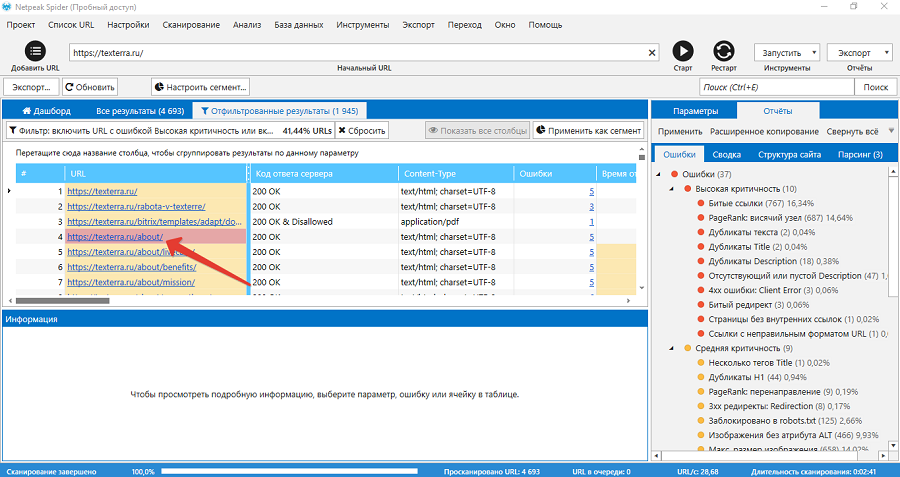Viewport: 900px width, 477px height.
Task: Open the https://texterra.ru/about/ link
Action: pos(115,236)
